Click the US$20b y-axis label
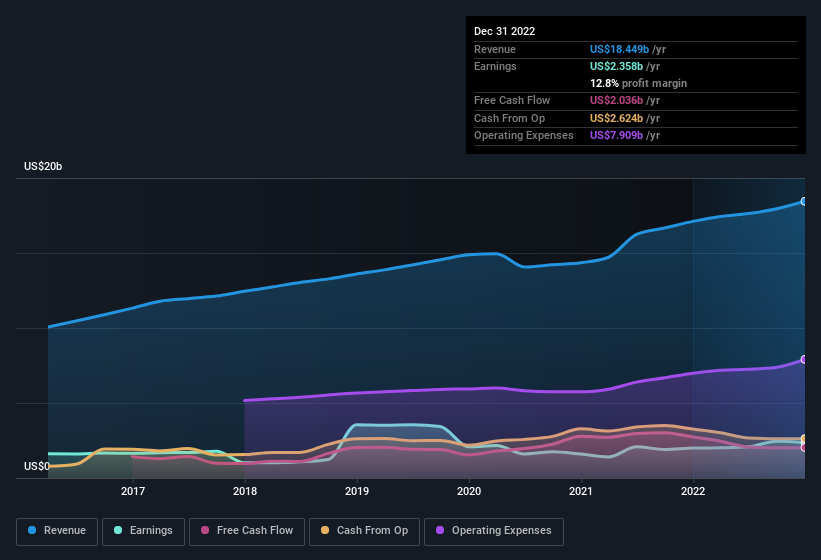Viewport: 821px width, 560px height. [43, 166]
